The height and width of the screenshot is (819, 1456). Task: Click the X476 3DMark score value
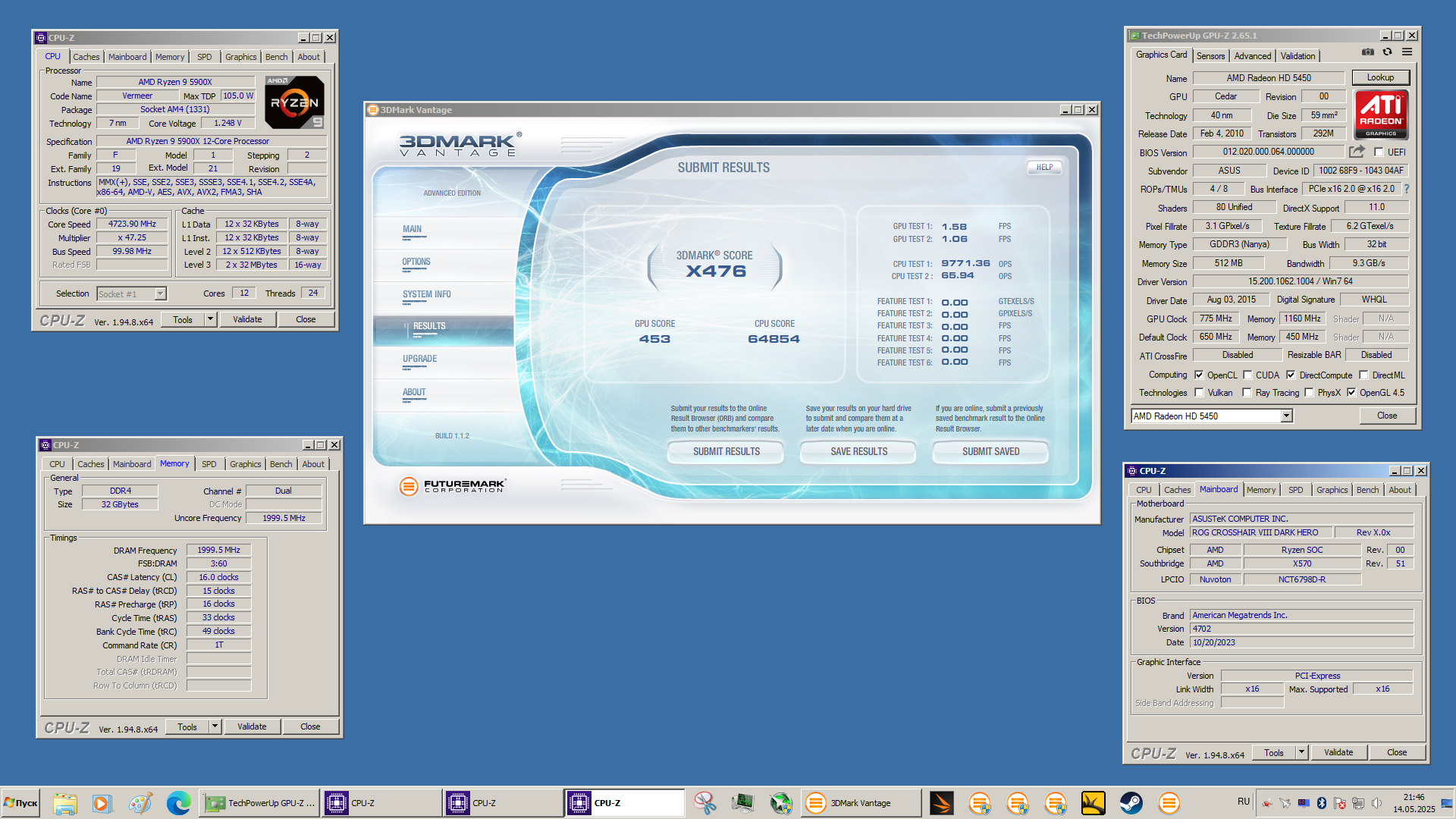[716, 271]
